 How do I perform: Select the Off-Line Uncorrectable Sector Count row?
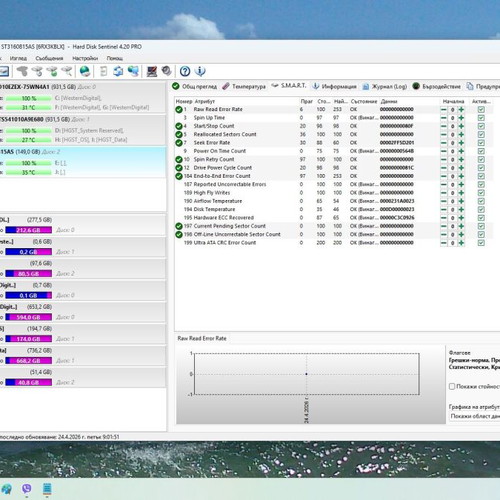coord(333,234)
